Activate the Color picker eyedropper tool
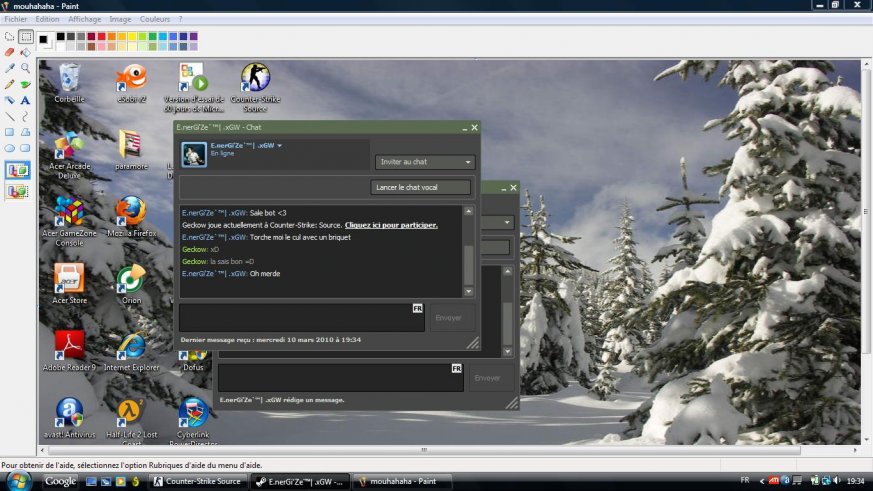 click(9, 68)
